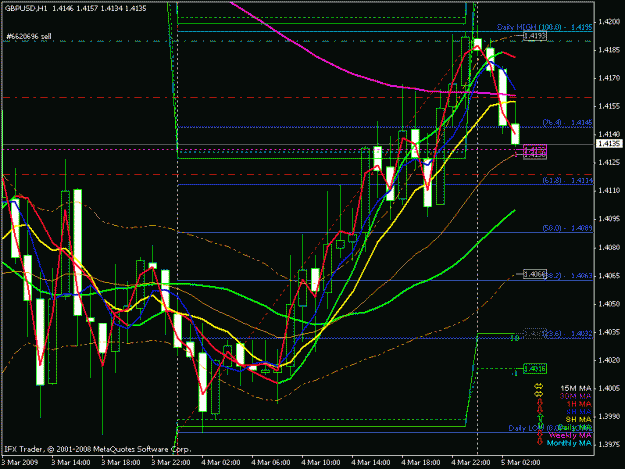Viewport: 625px width, 469px height.
Task: Click the red down arrow beside 4H MA
Action: 540,410
